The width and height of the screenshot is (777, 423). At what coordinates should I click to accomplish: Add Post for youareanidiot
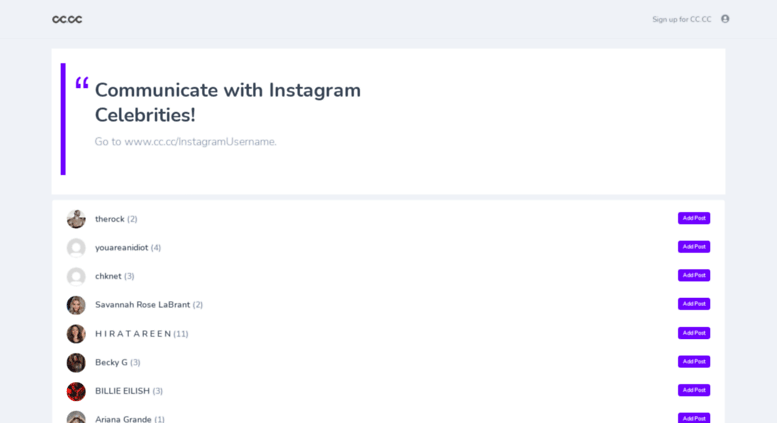(x=694, y=247)
